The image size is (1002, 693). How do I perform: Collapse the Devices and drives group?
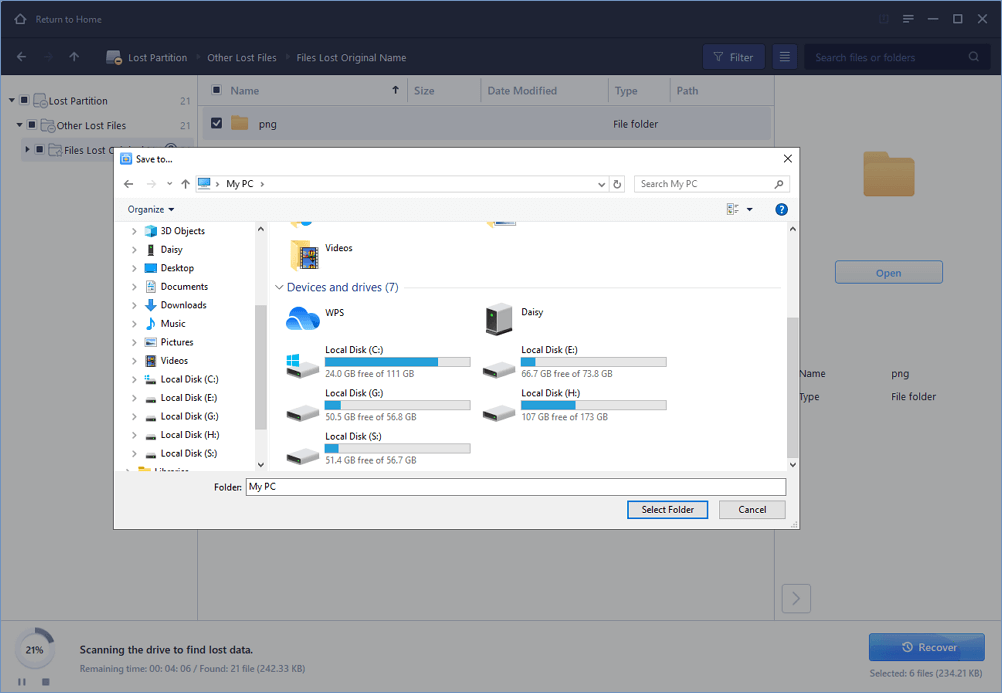coord(279,288)
